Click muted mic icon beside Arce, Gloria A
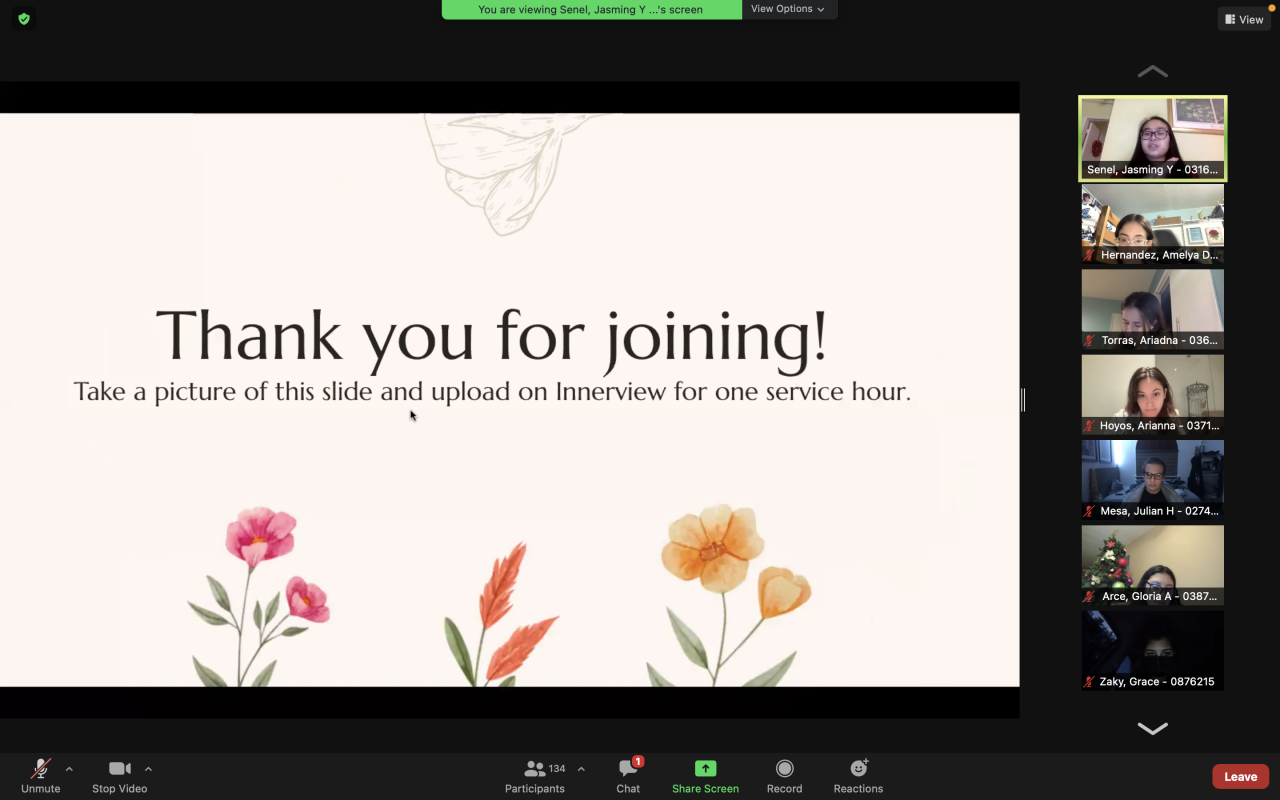This screenshot has width=1280, height=800. tap(1090, 596)
